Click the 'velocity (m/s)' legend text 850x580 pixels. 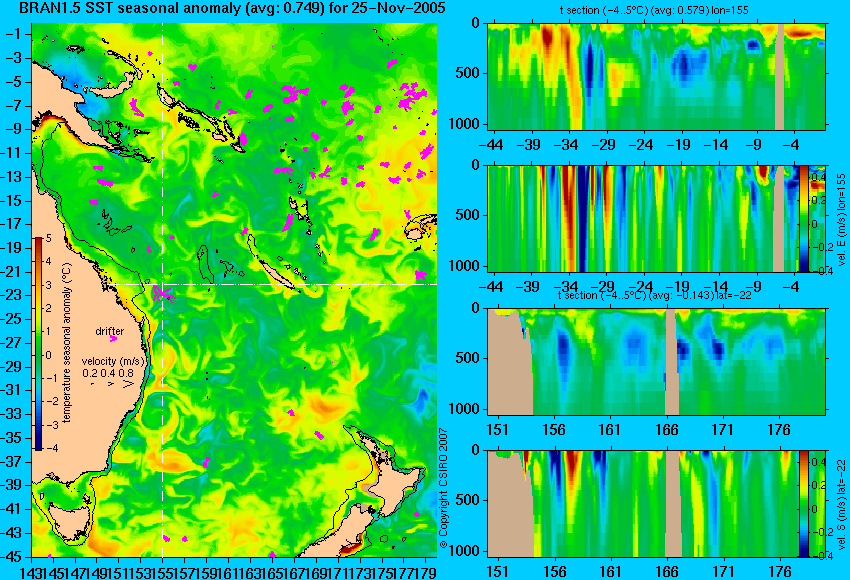[113, 361]
